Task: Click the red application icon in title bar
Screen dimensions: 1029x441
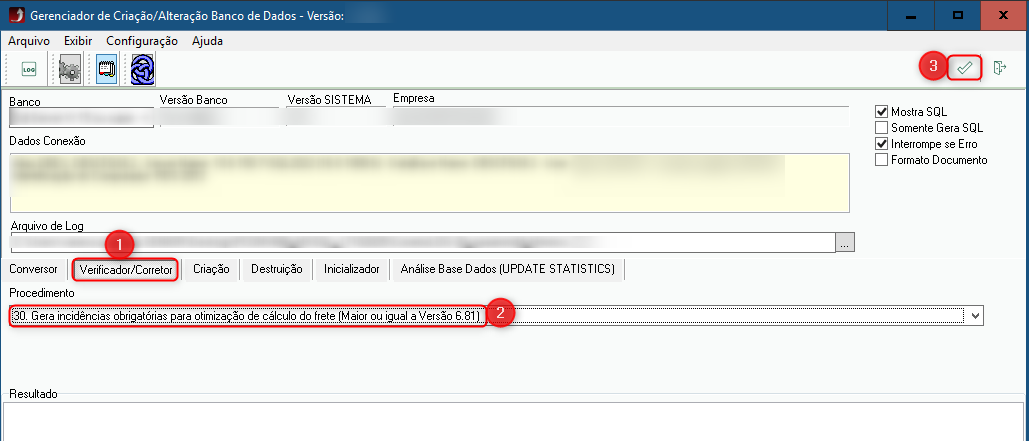Action: tap(13, 16)
